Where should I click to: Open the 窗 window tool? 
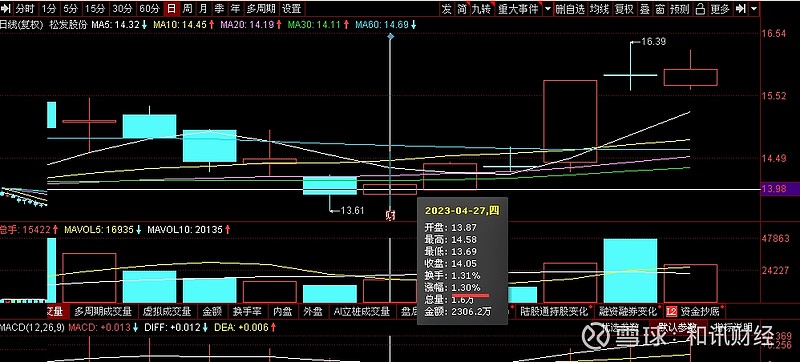click(660, 9)
